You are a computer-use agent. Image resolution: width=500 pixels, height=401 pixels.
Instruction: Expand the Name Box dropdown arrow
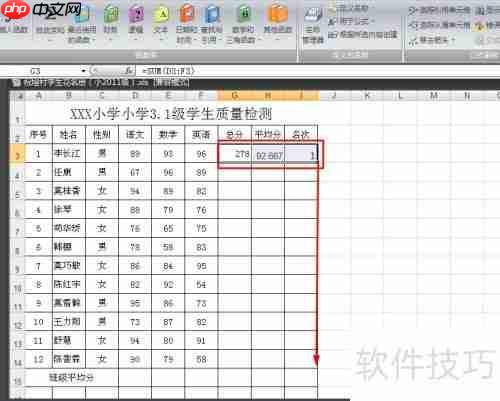[83, 71]
